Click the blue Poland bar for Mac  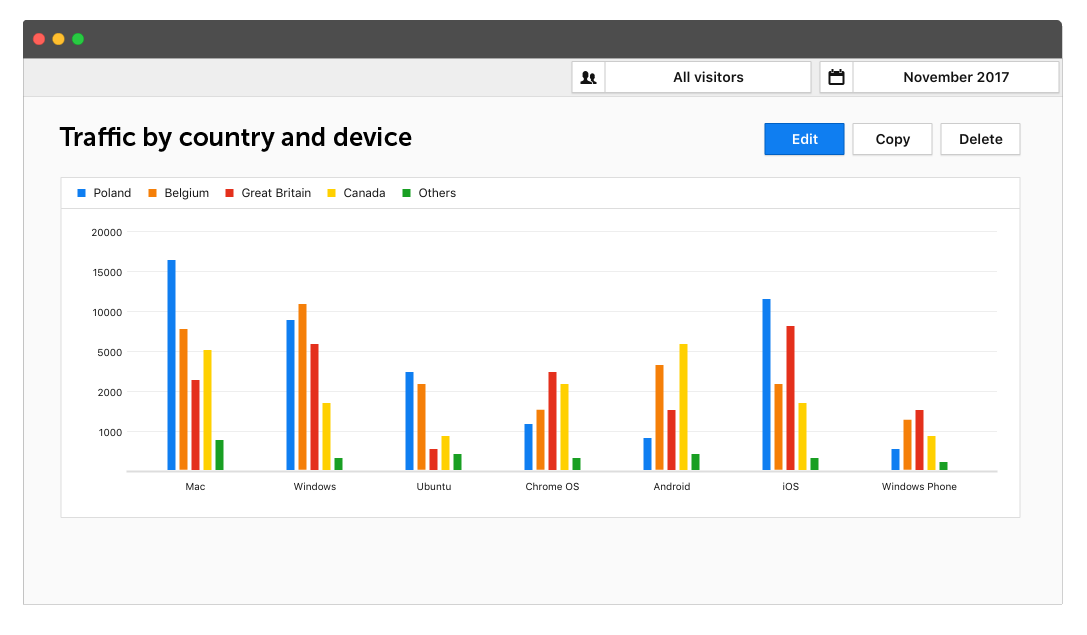click(171, 365)
